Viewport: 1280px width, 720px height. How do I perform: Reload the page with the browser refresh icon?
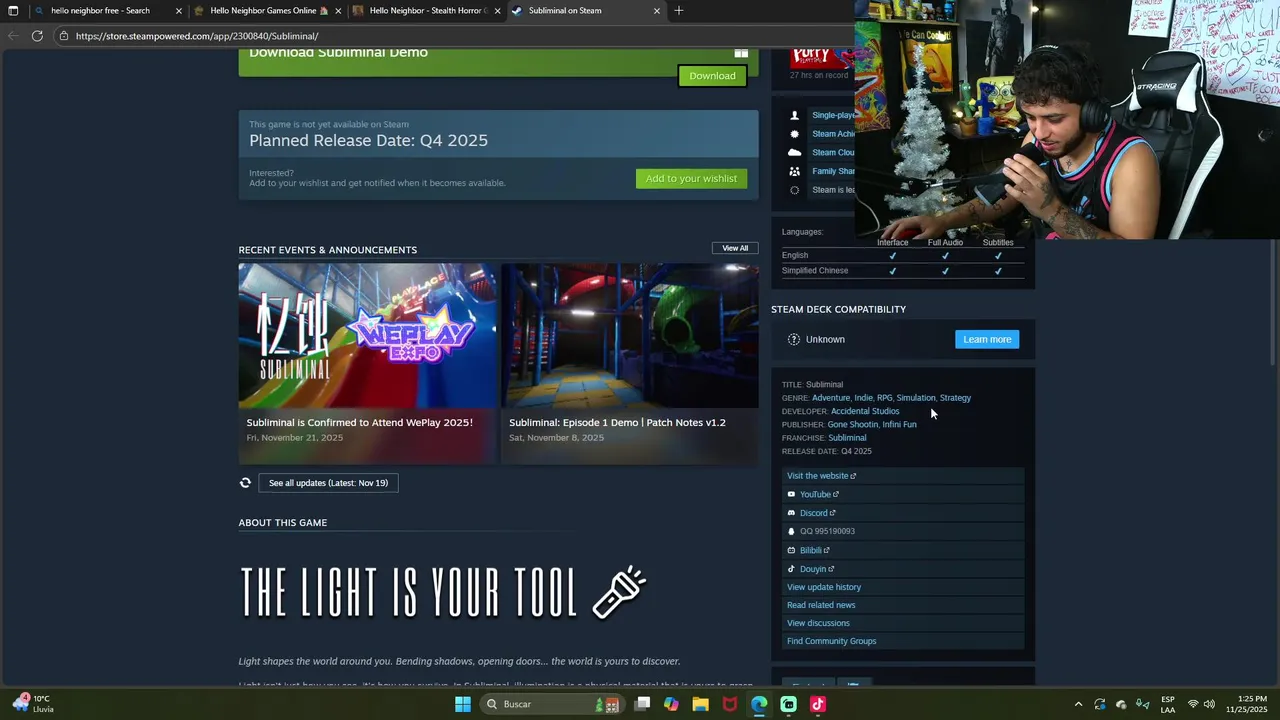pyautogui.click(x=37, y=36)
